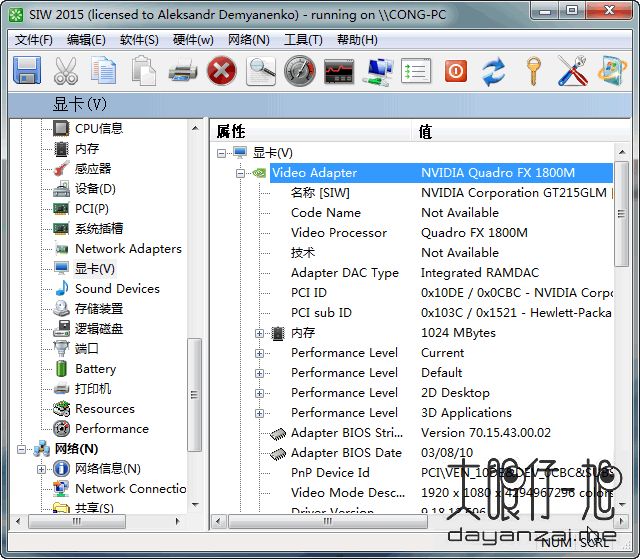Image resolution: width=640 pixels, height=559 pixels.
Task: Open the 软件(S) menu
Action: point(139,40)
